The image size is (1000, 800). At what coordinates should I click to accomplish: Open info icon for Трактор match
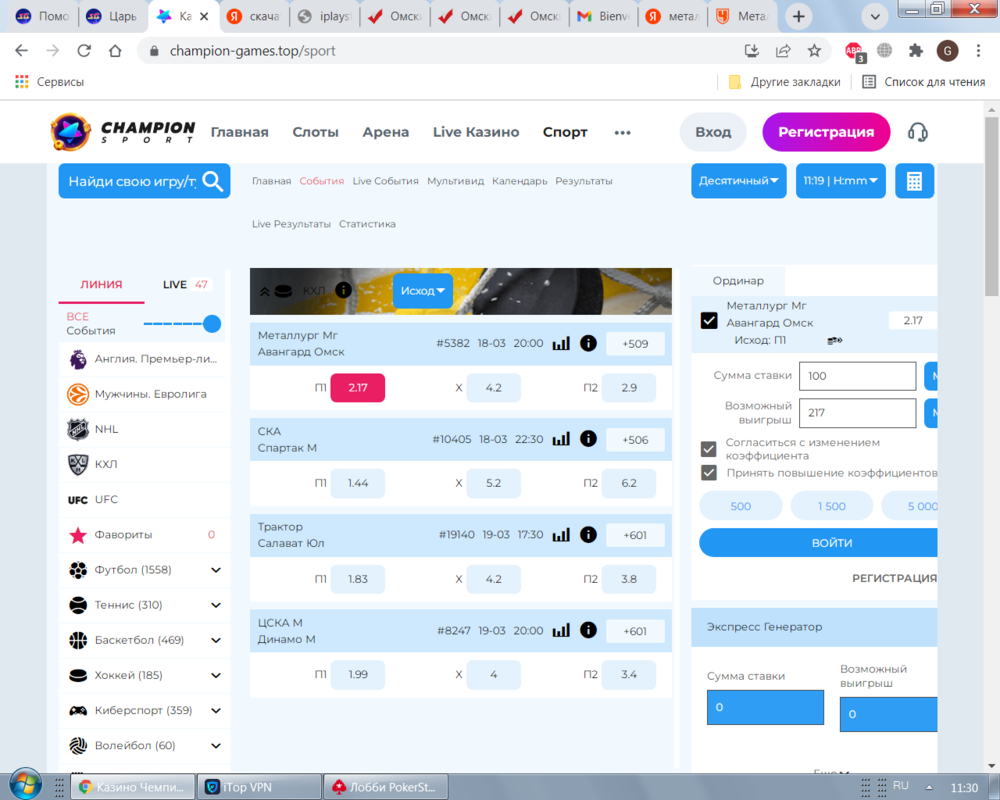point(588,535)
